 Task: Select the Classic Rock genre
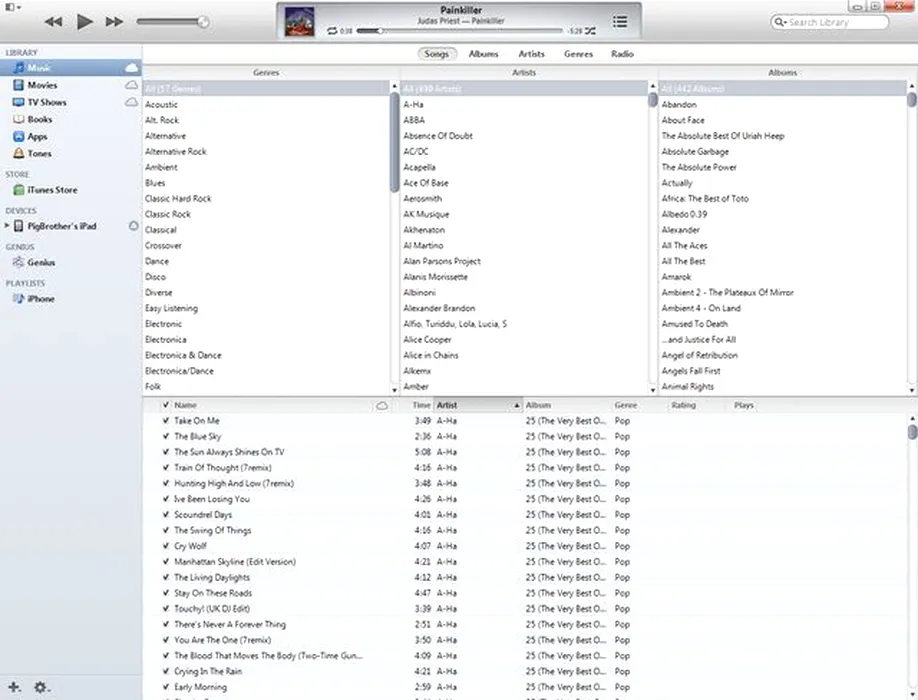point(168,214)
